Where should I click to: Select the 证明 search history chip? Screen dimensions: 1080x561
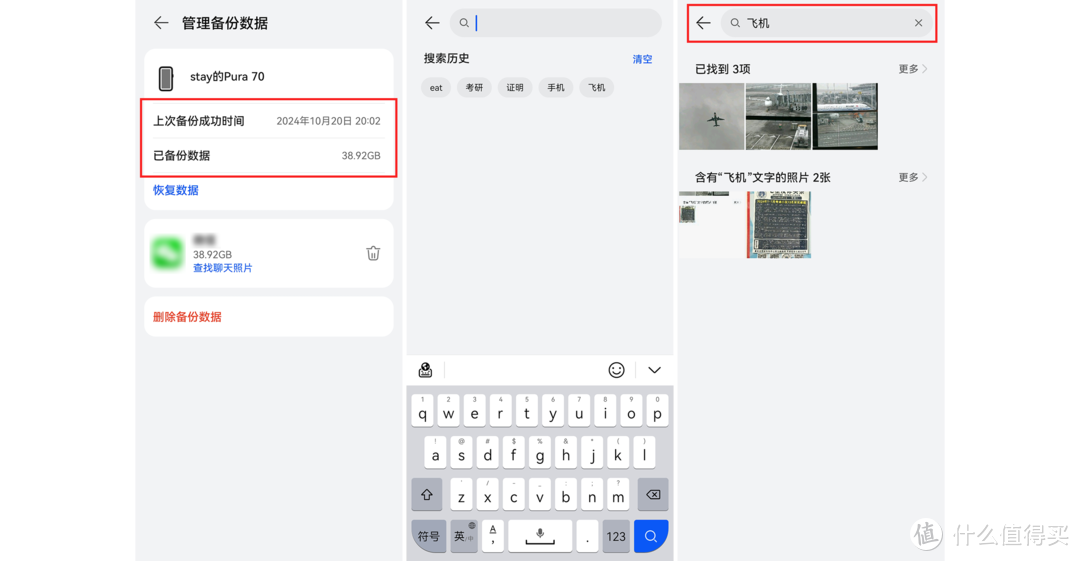tap(515, 88)
